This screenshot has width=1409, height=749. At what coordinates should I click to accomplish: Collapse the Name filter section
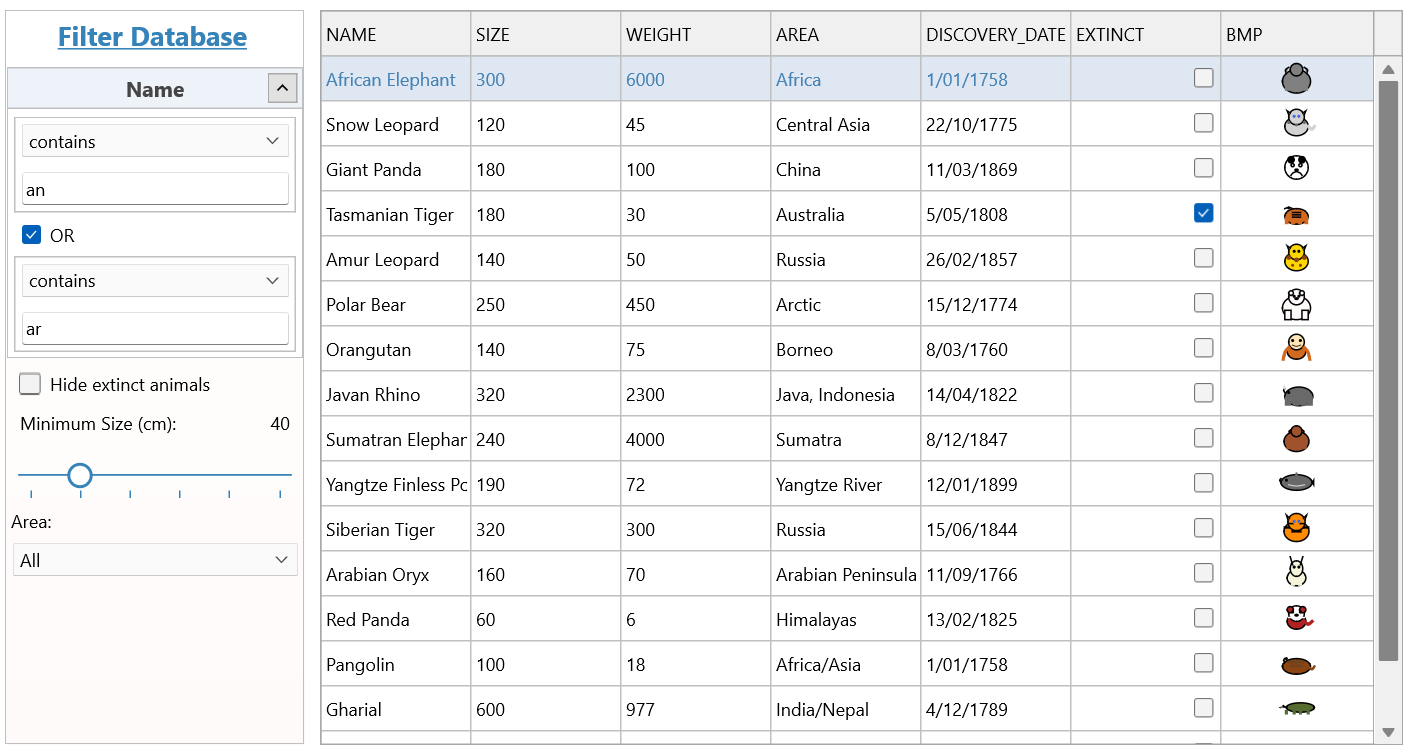282,89
